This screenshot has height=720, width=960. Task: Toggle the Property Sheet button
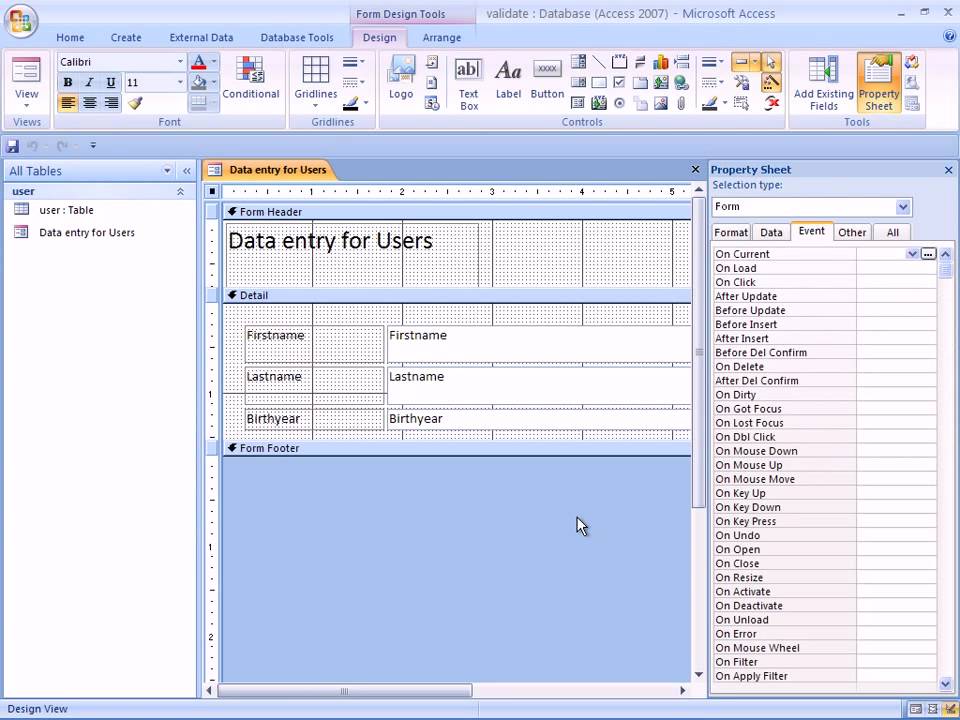click(x=879, y=83)
